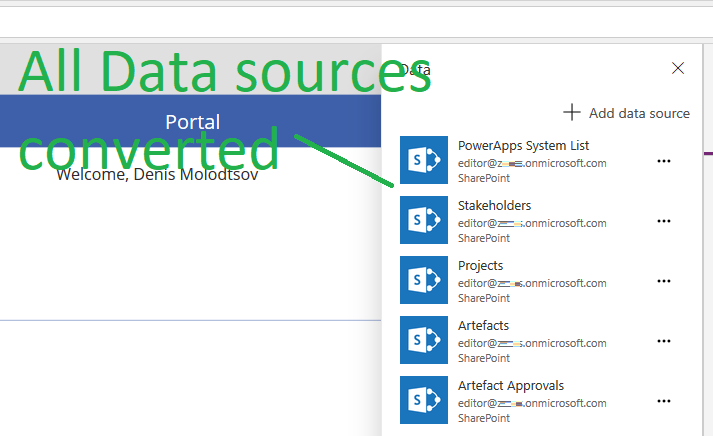The image size is (713, 436).
Task: Click the editor email under Projects
Action: 532,283
